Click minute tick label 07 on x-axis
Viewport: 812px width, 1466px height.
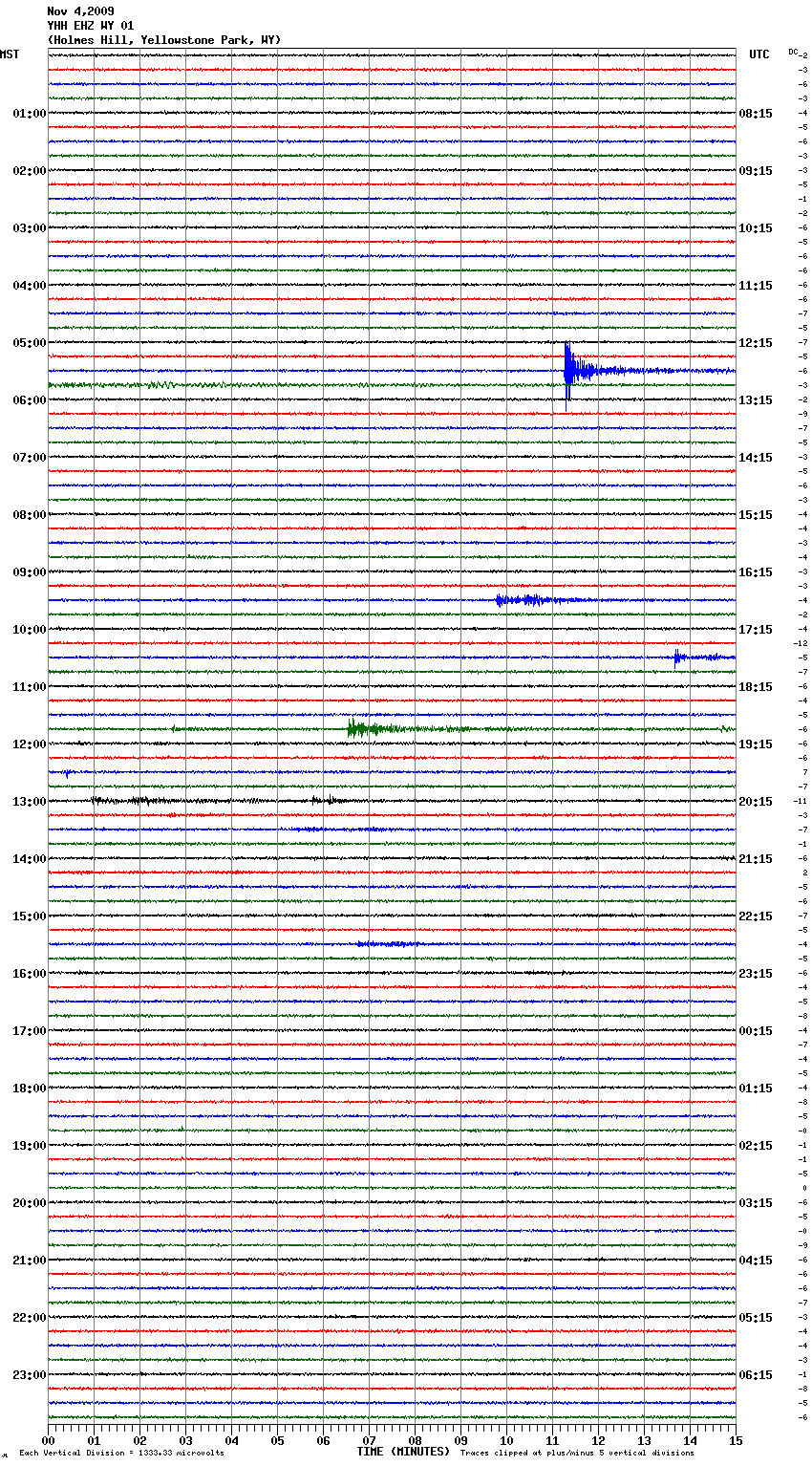[x=369, y=1440]
